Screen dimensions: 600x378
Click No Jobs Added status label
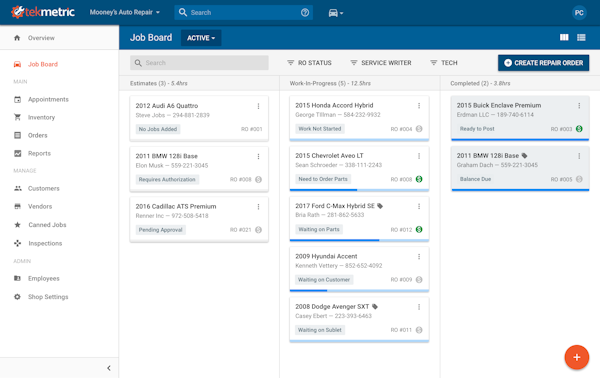coord(158,129)
